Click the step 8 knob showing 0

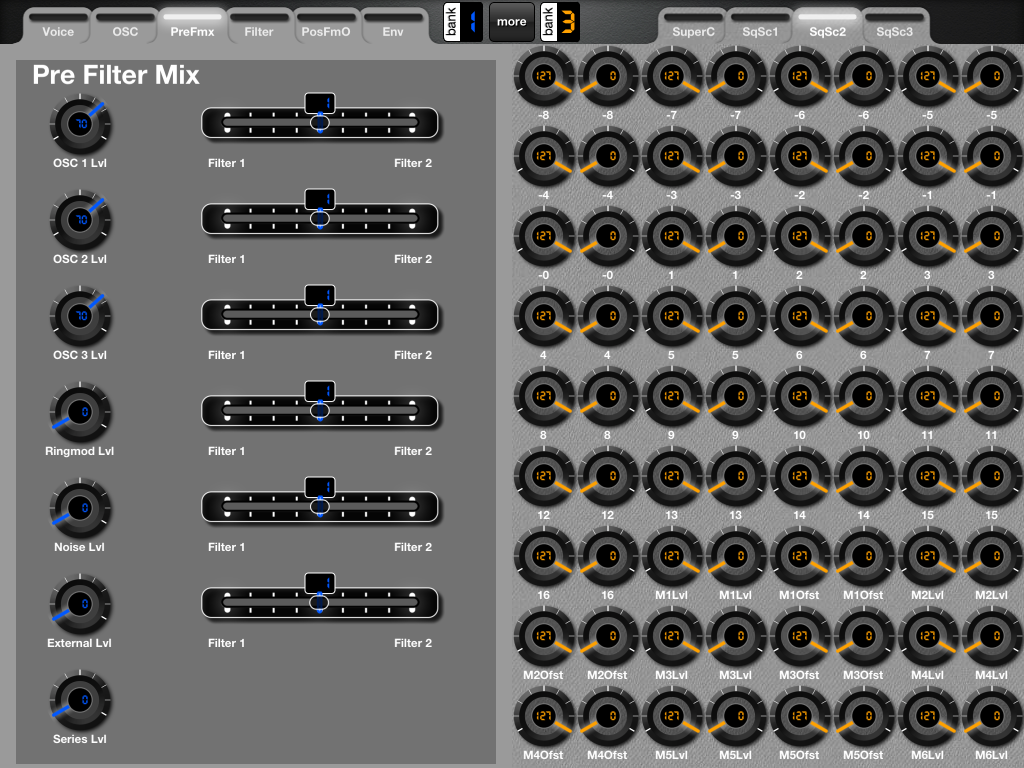pos(607,396)
